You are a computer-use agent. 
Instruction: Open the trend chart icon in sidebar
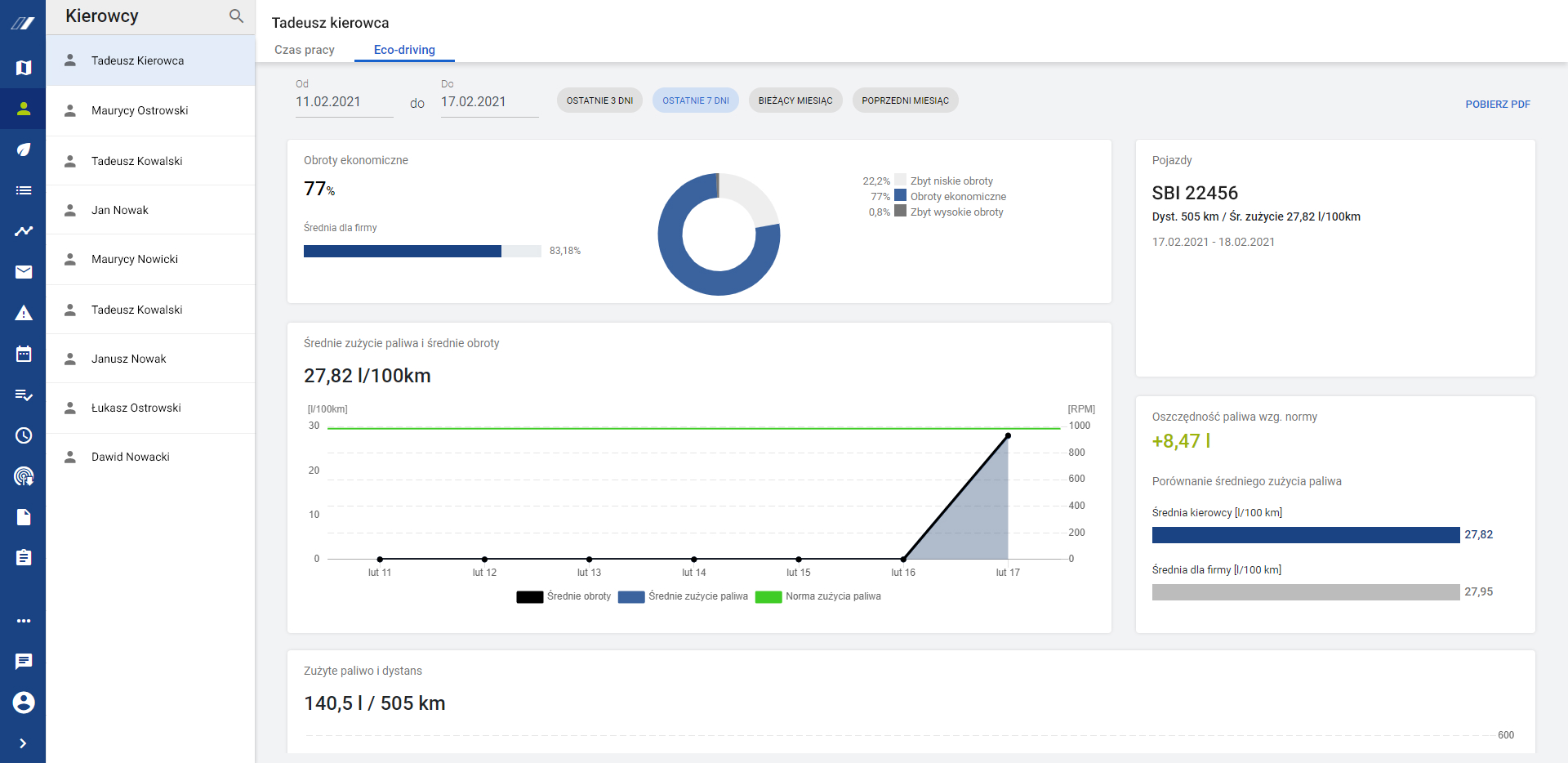click(24, 231)
